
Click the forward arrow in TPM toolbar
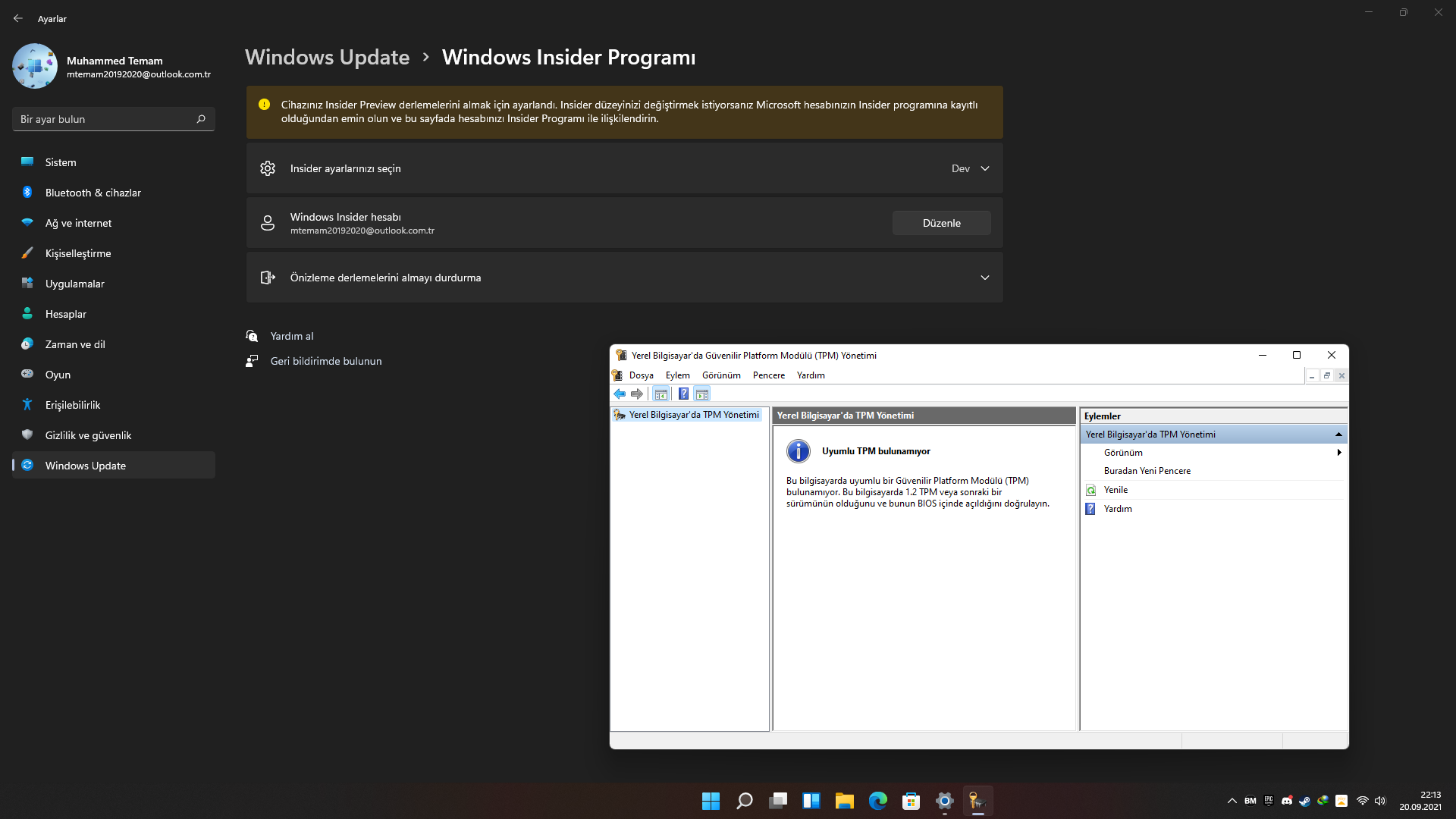point(637,394)
